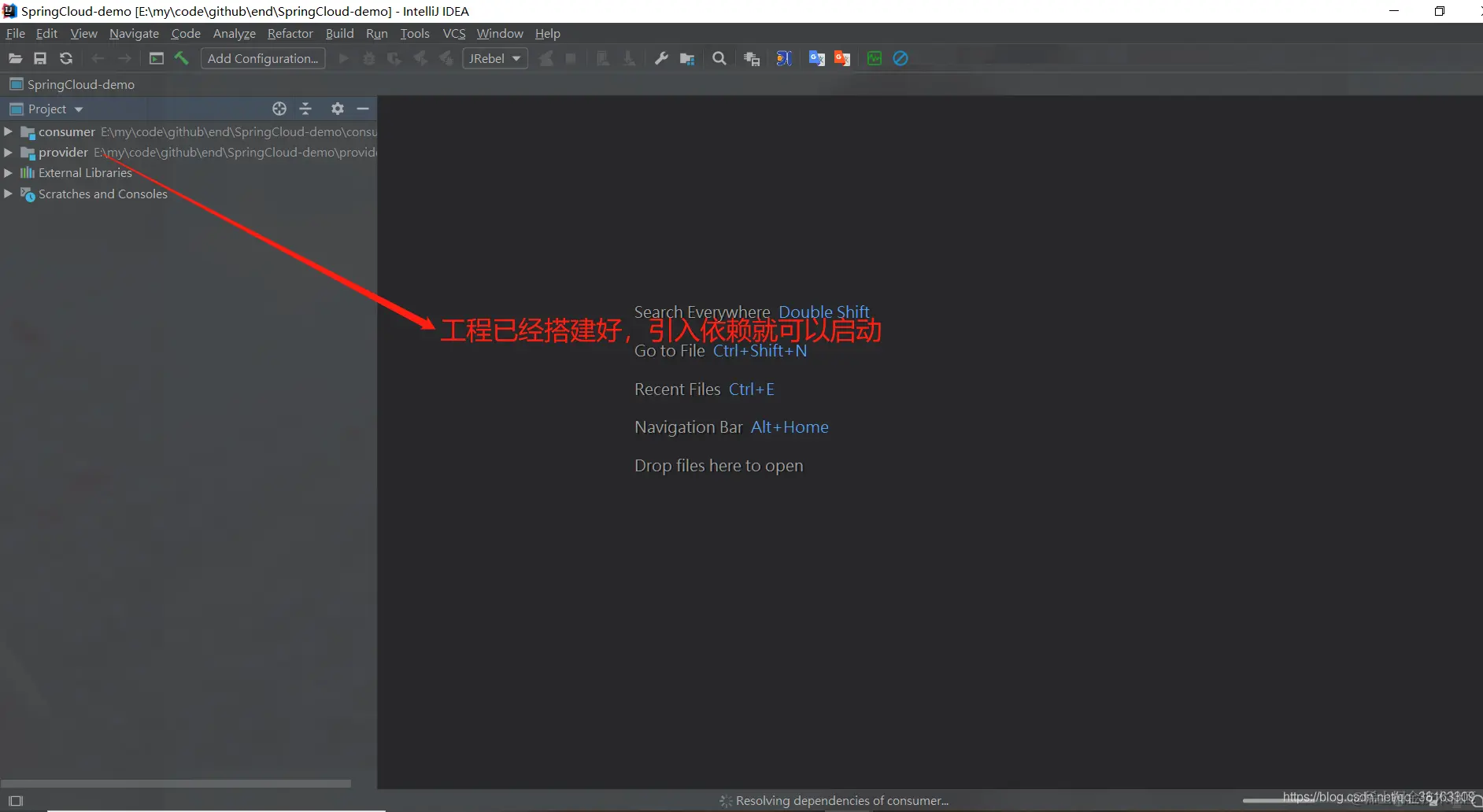Screen dimensions: 1483x812
Task: Open the Tools menu
Action: [415, 33]
